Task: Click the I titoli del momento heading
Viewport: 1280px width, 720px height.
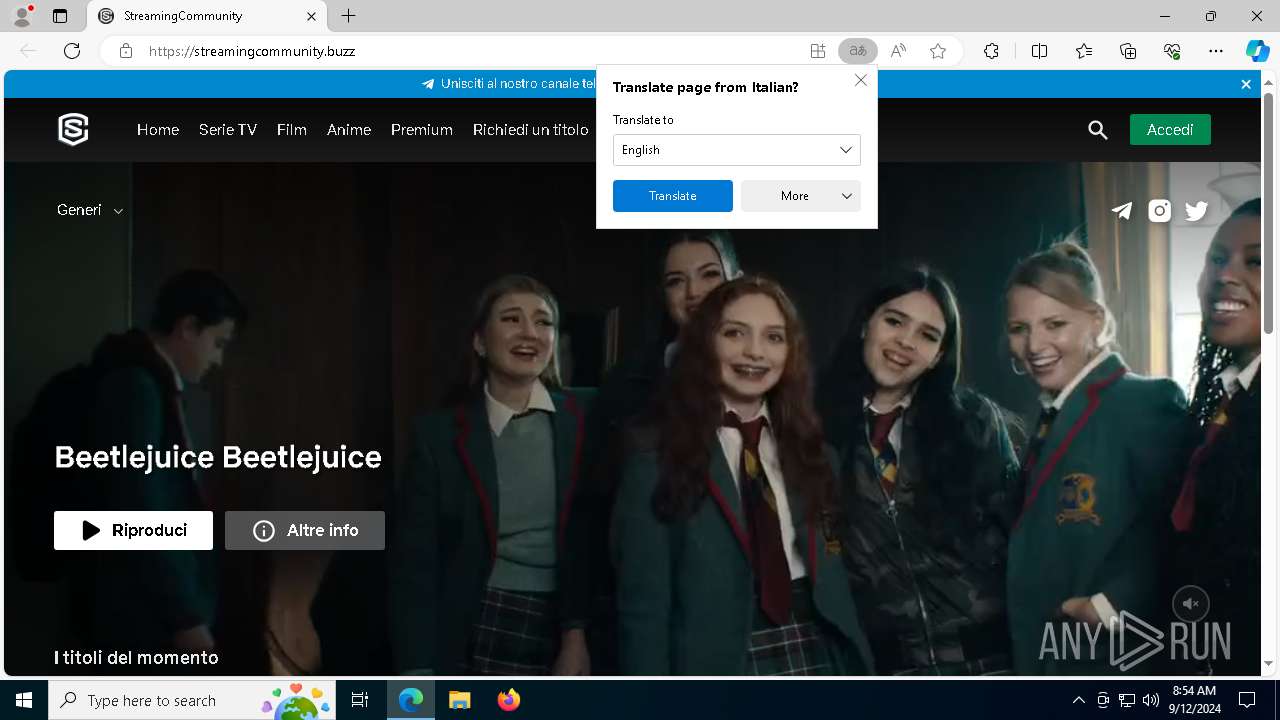Action: pyautogui.click(x=136, y=658)
